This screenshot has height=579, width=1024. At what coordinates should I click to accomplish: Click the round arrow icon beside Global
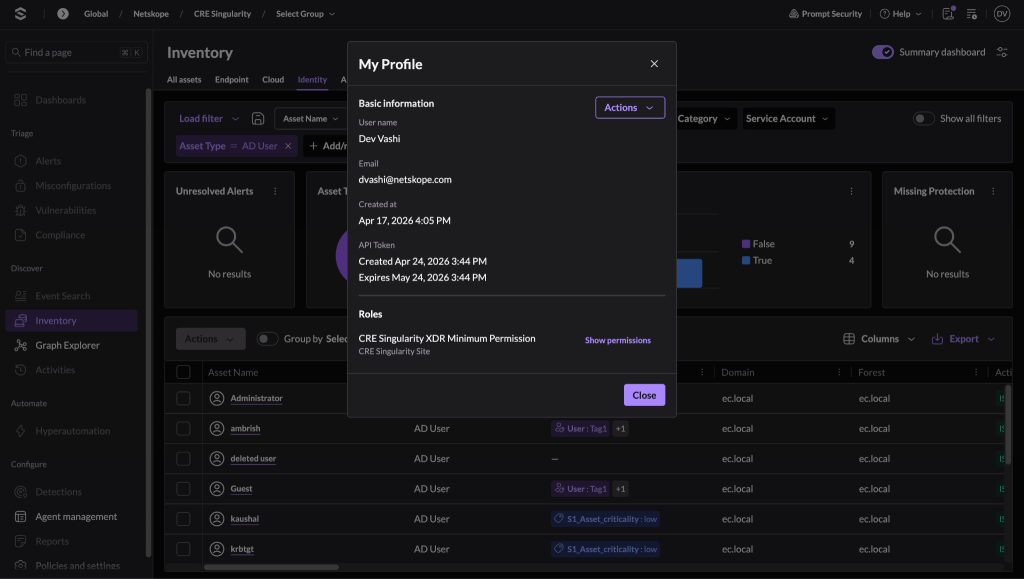pos(63,14)
